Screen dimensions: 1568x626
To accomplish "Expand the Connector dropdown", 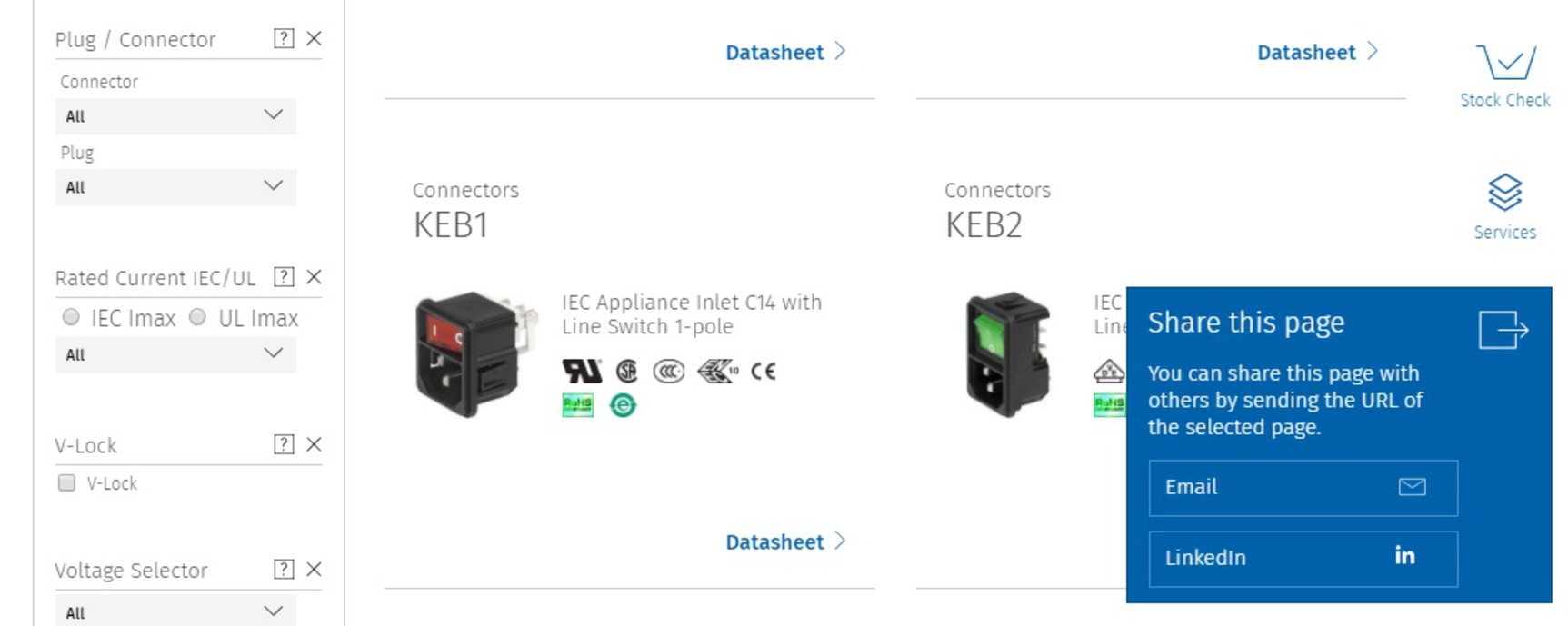I will [175, 116].
